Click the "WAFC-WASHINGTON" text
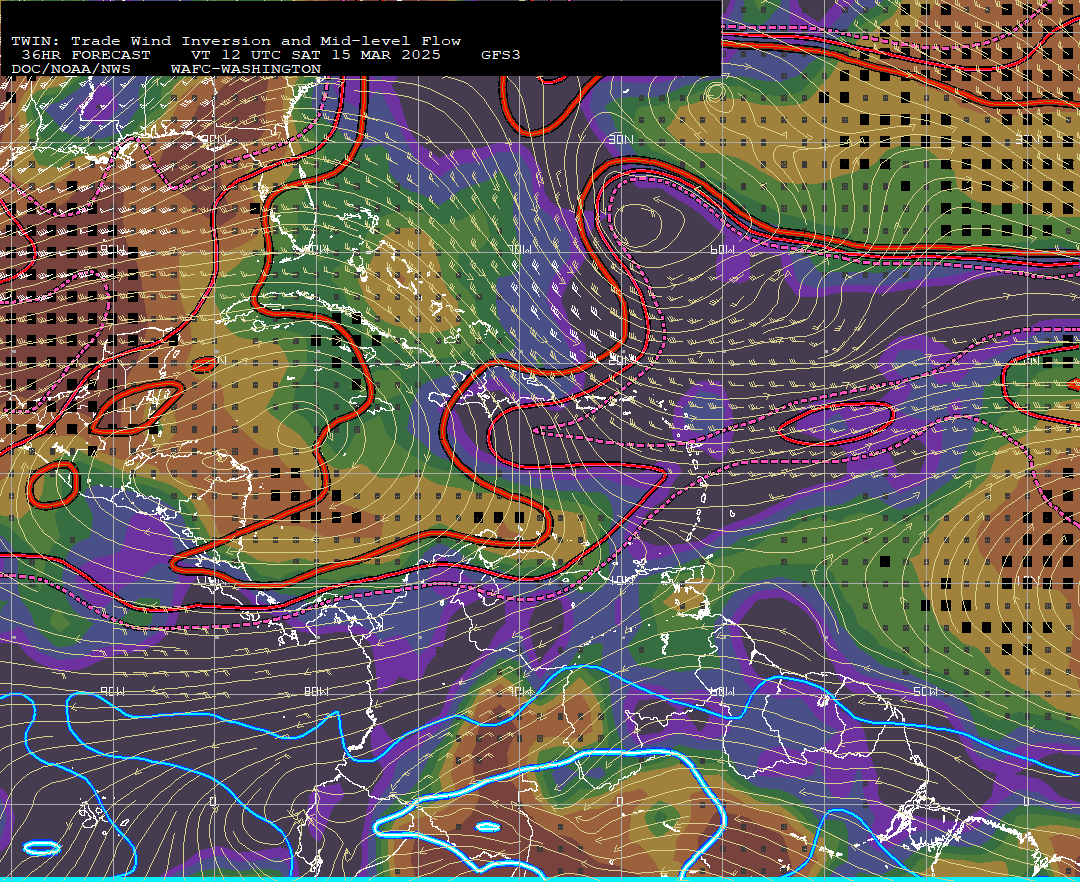The height and width of the screenshot is (882, 1080). click(246, 70)
